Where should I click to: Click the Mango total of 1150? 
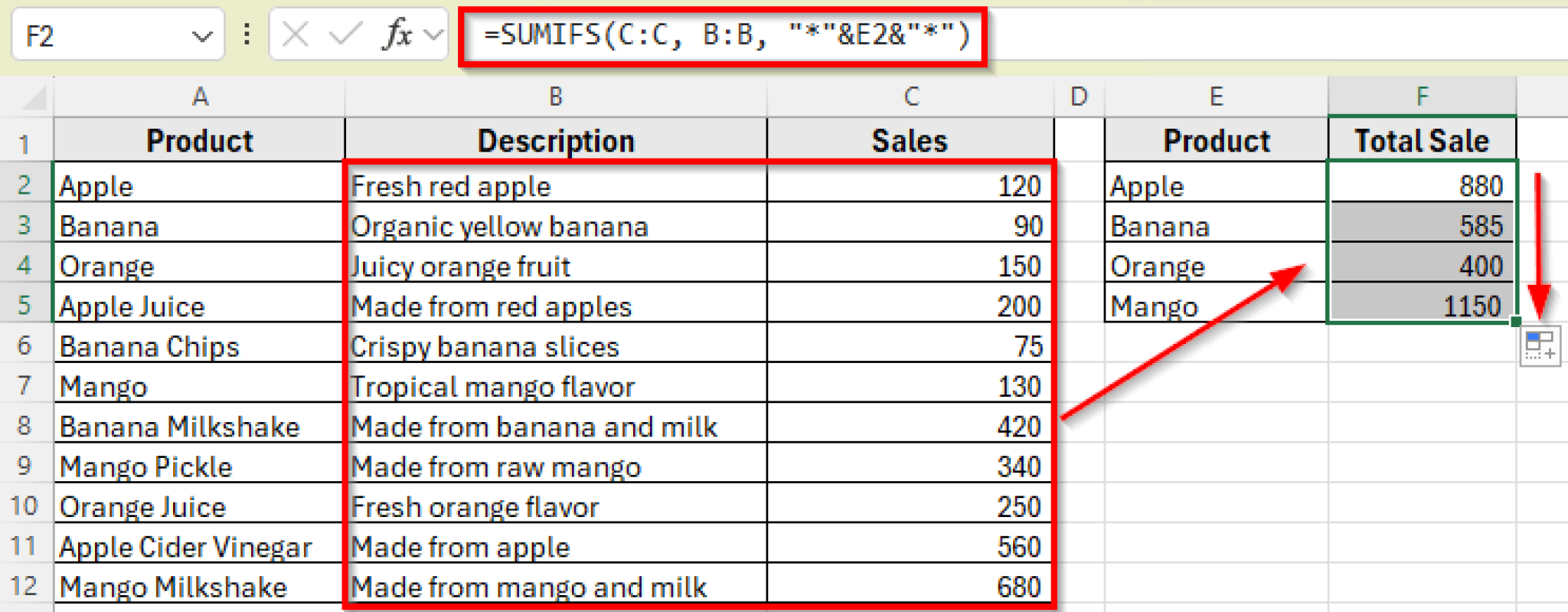coord(1422,306)
